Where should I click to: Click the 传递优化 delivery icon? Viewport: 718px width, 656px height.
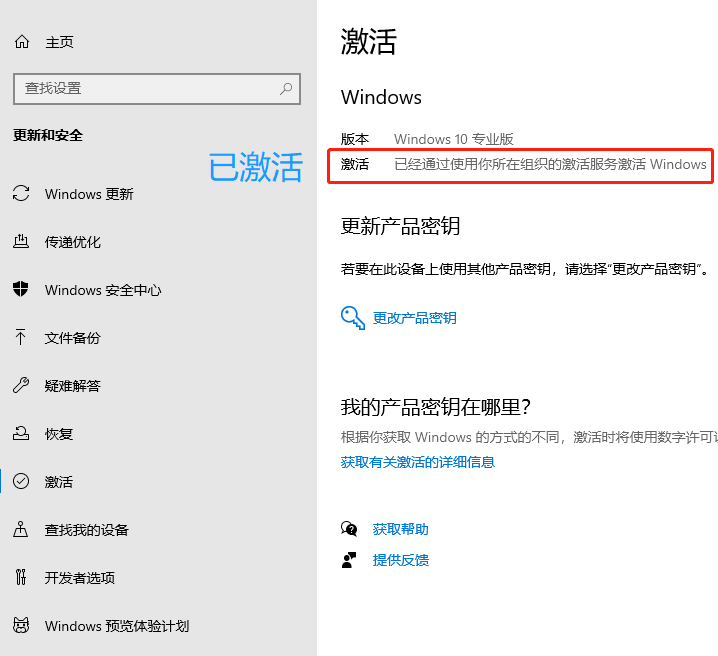[x=21, y=241]
